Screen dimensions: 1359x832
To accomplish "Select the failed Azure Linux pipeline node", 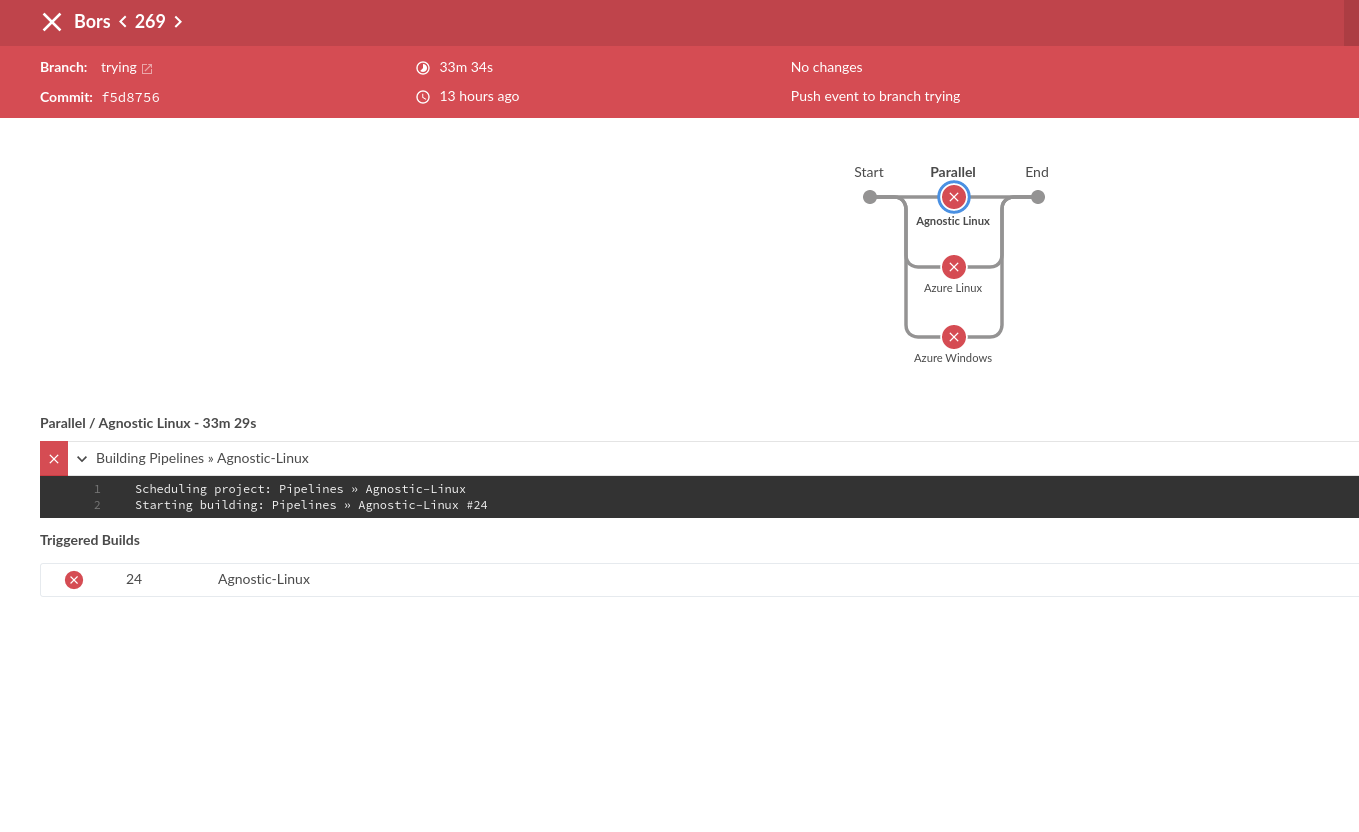I will [x=953, y=267].
